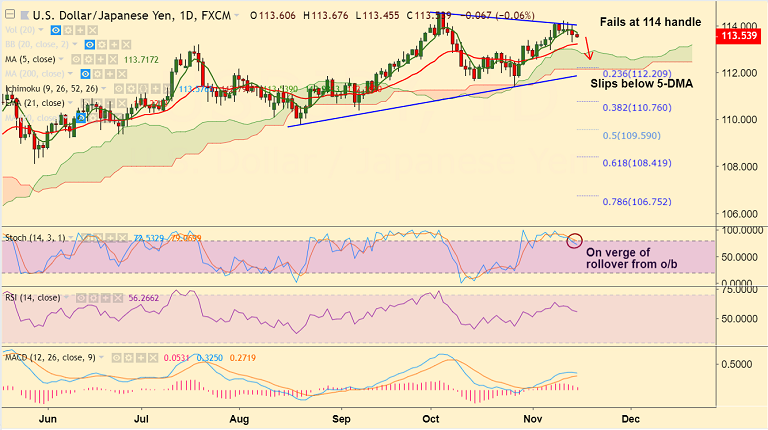Open settings gear for MACD indicator
The height and width of the screenshot is (430, 768).
129,358
